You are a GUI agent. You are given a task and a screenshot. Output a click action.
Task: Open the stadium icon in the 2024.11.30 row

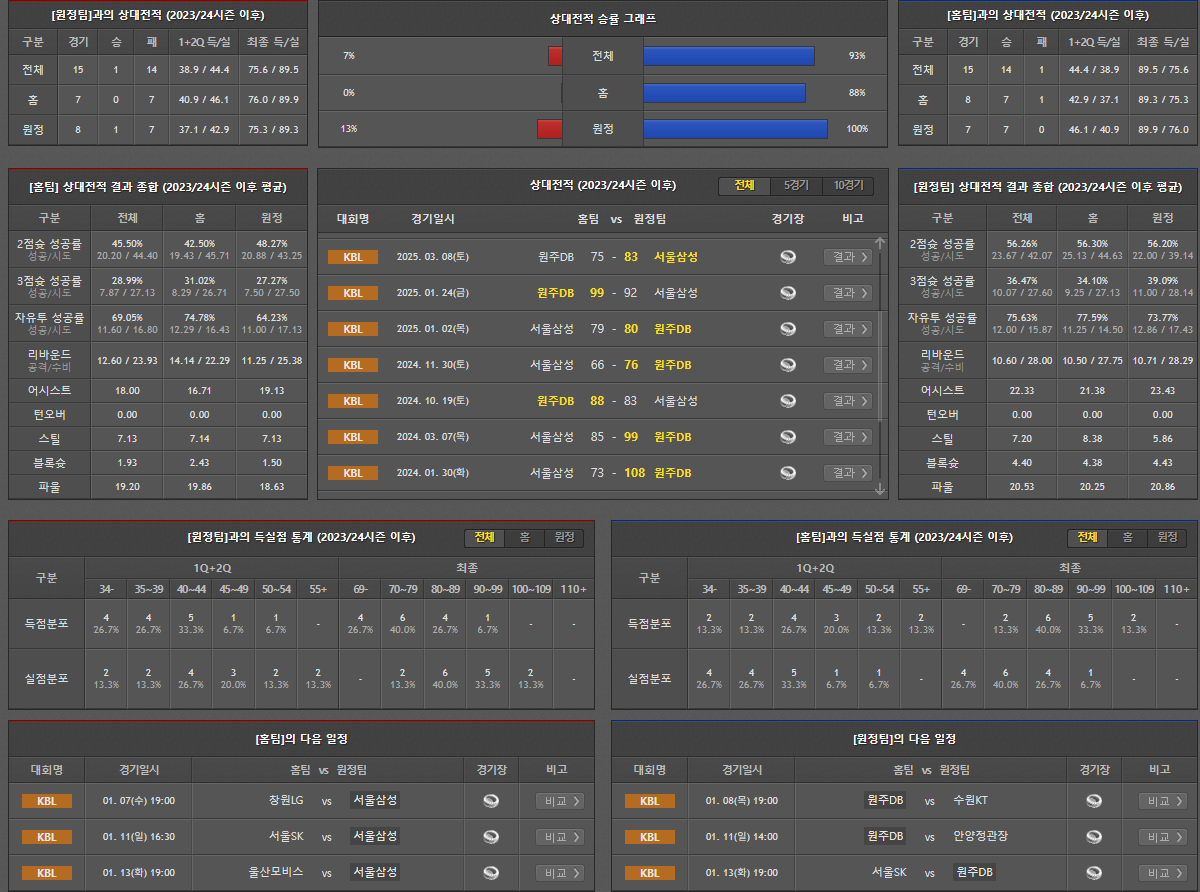coord(788,365)
